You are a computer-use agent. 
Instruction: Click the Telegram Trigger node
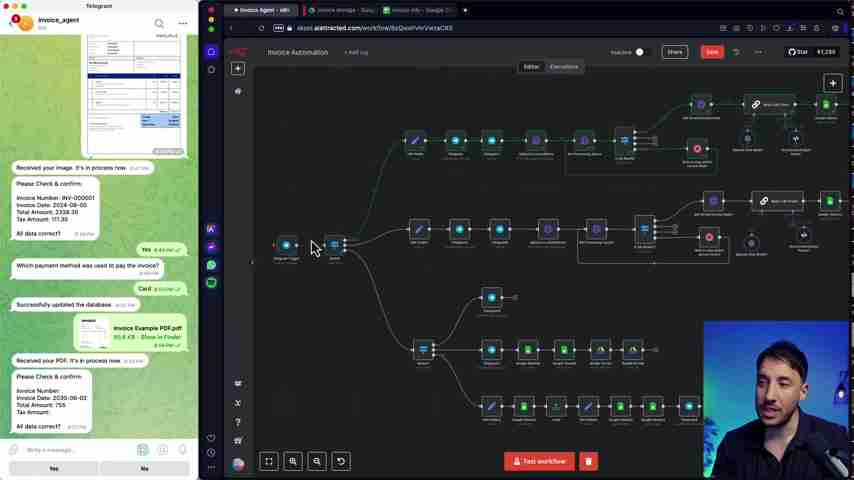286,245
